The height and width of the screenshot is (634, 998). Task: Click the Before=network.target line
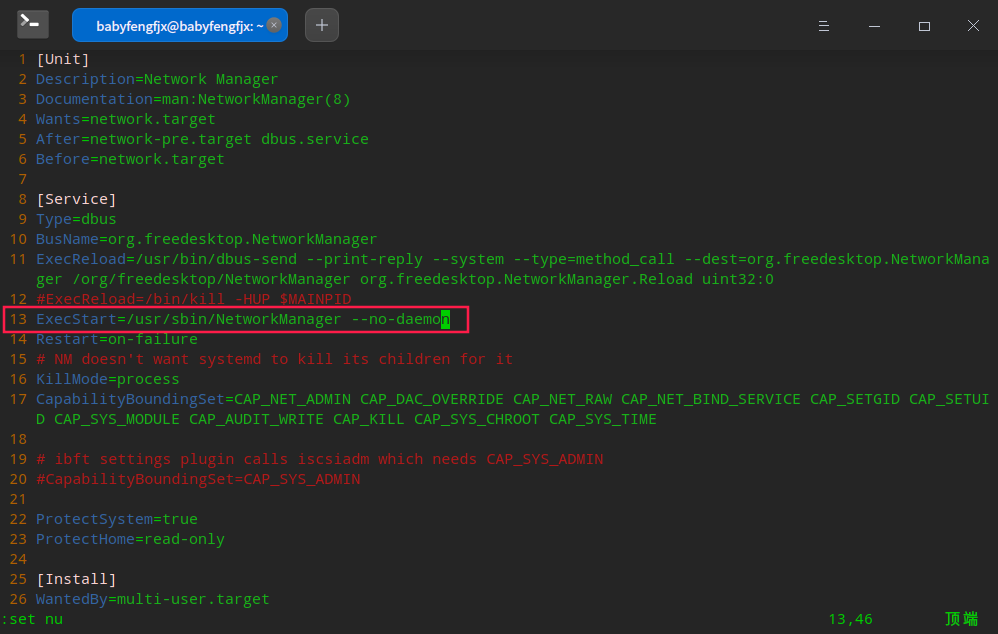point(130,159)
